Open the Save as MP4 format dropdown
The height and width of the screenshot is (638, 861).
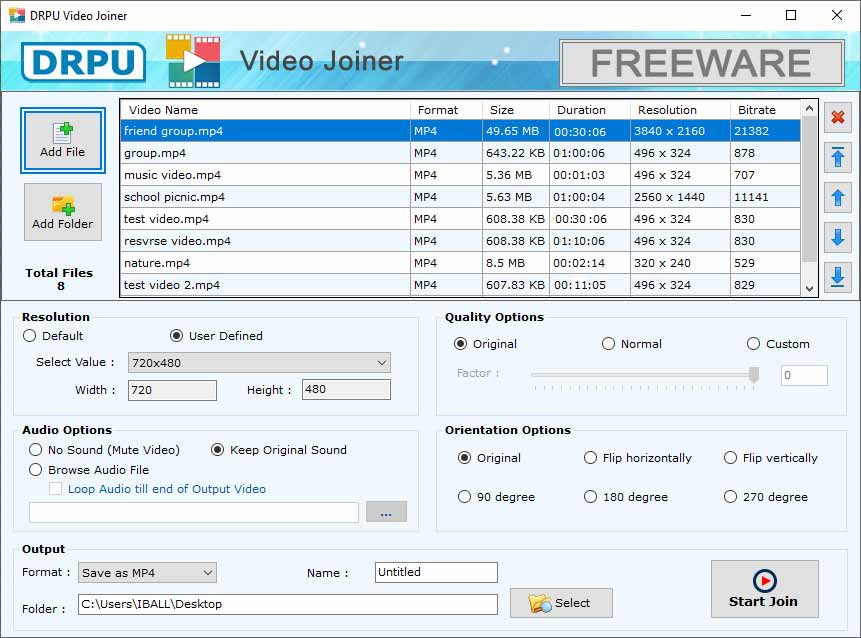coord(147,573)
